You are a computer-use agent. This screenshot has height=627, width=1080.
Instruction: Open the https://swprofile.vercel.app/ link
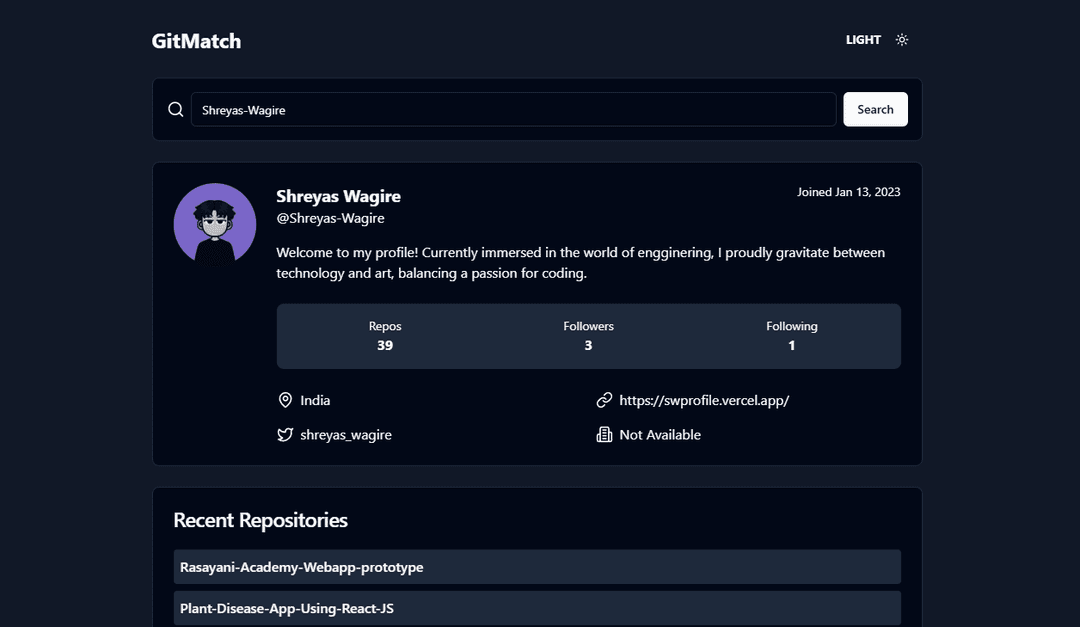[x=703, y=400]
